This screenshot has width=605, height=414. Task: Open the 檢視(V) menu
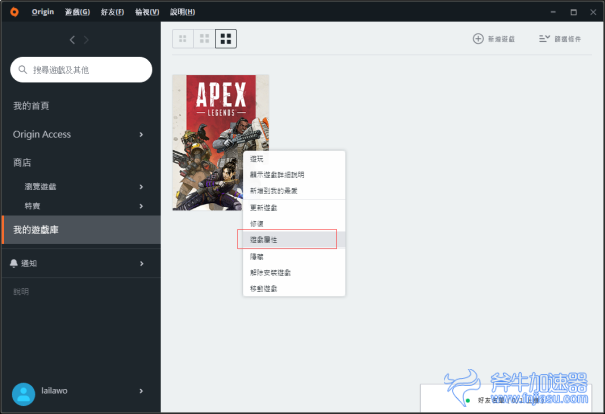point(147,12)
